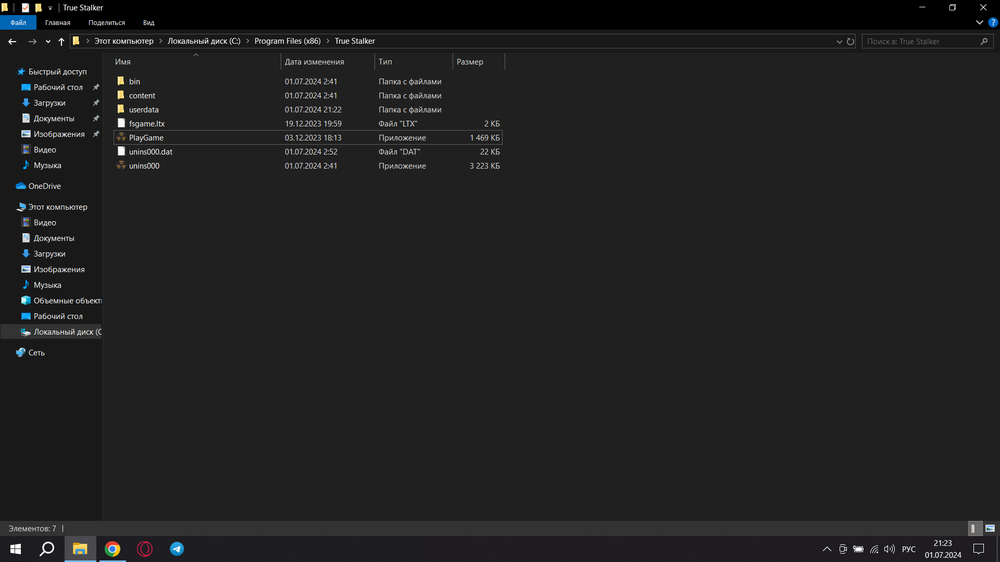1000x562 pixels.
Task: Sort files by the Дата изменения column
Action: [314, 62]
